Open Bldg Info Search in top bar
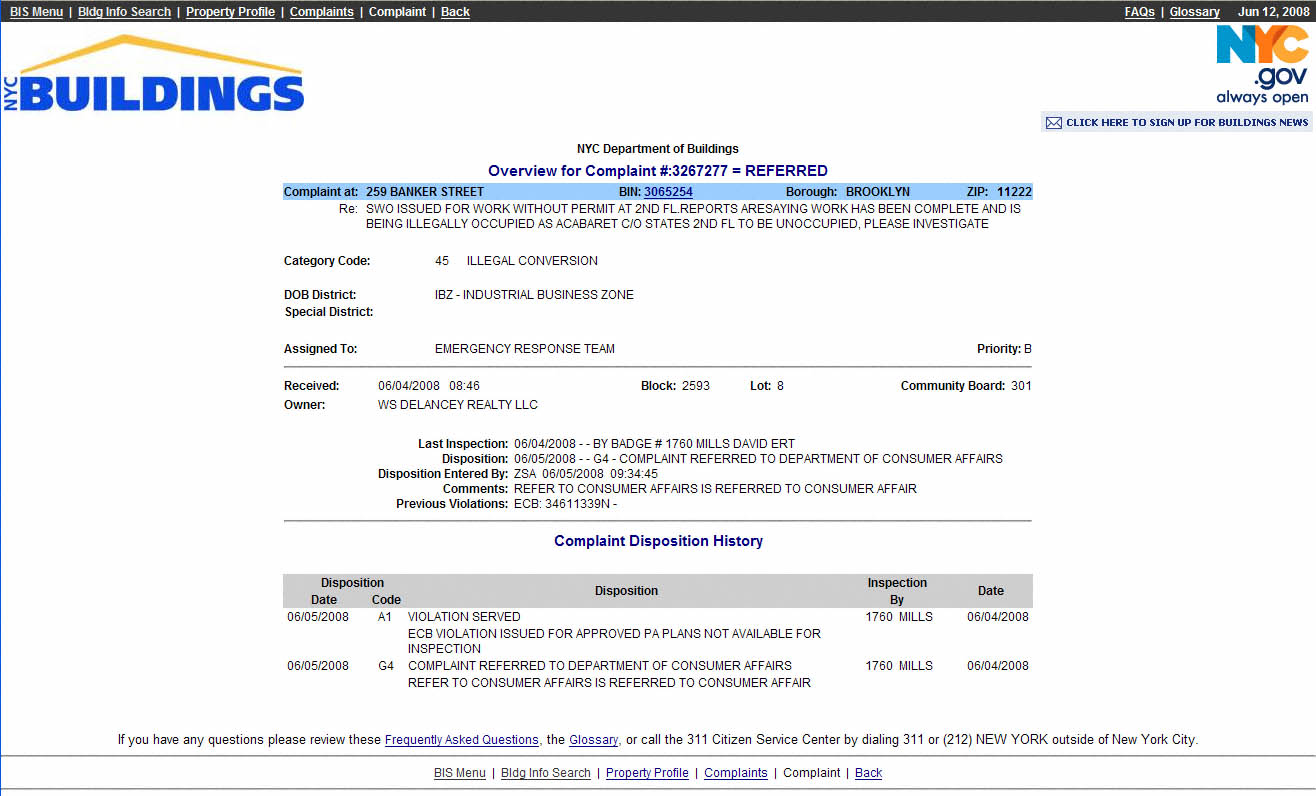 (x=124, y=12)
